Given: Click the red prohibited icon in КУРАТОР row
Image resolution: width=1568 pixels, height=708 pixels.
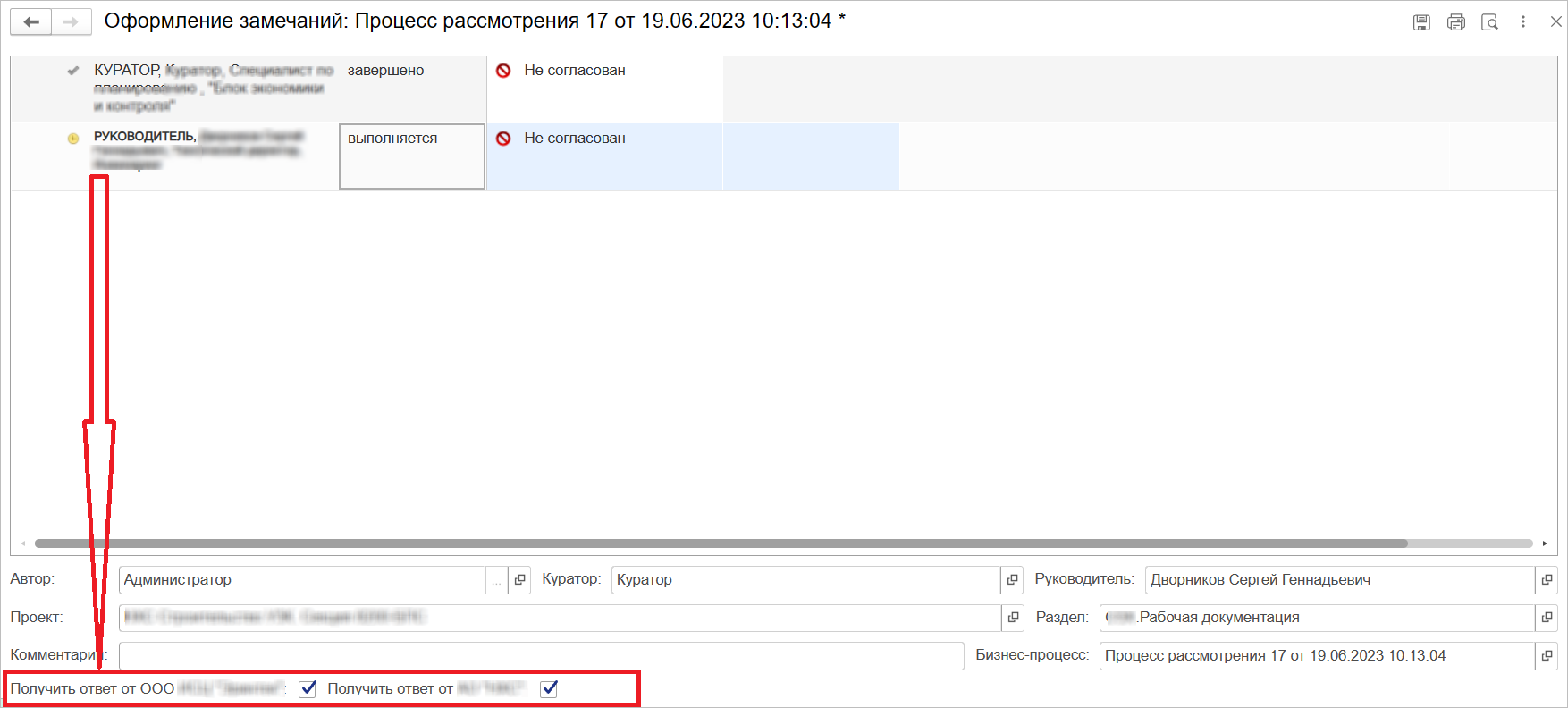Looking at the screenshot, I should (x=503, y=71).
